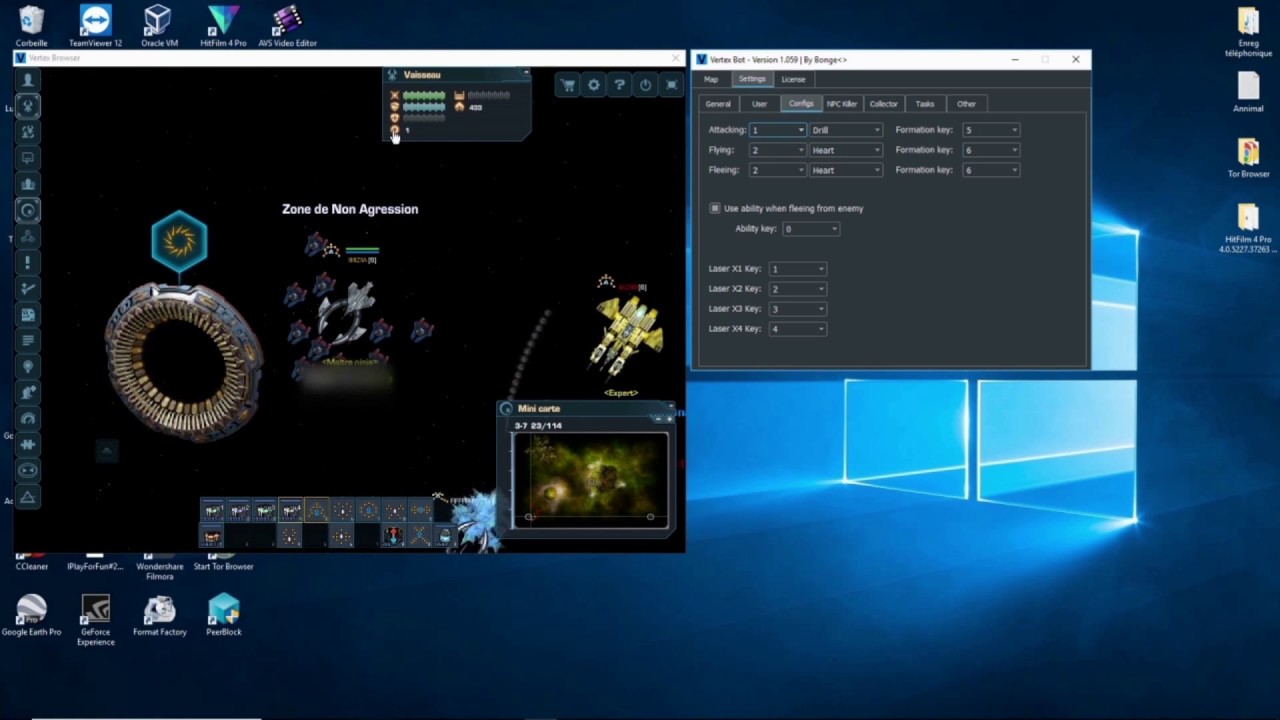Open HitFilm 4 Pro desktop shortcut
1280x720 pixels.
point(223,27)
